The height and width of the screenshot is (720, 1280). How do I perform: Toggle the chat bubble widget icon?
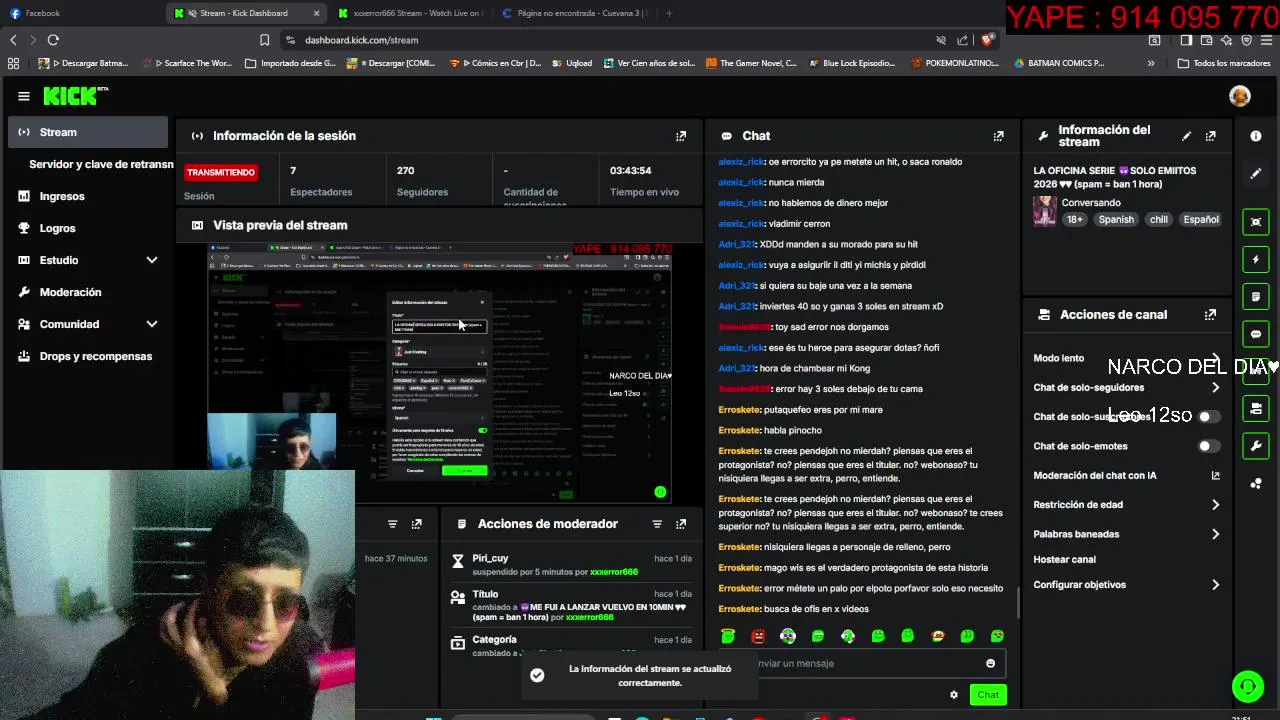click(x=1256, y=334)
